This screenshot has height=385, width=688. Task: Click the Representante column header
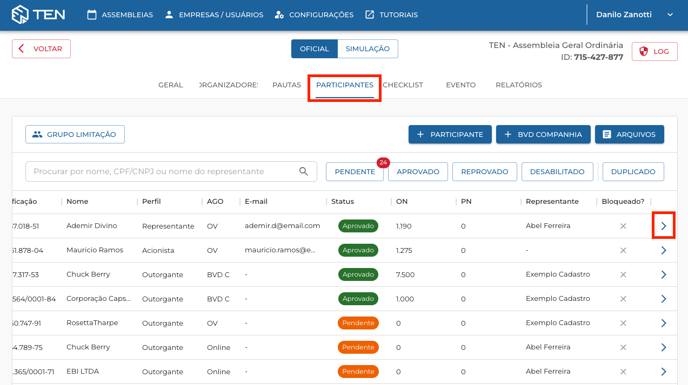pos(552,201)
